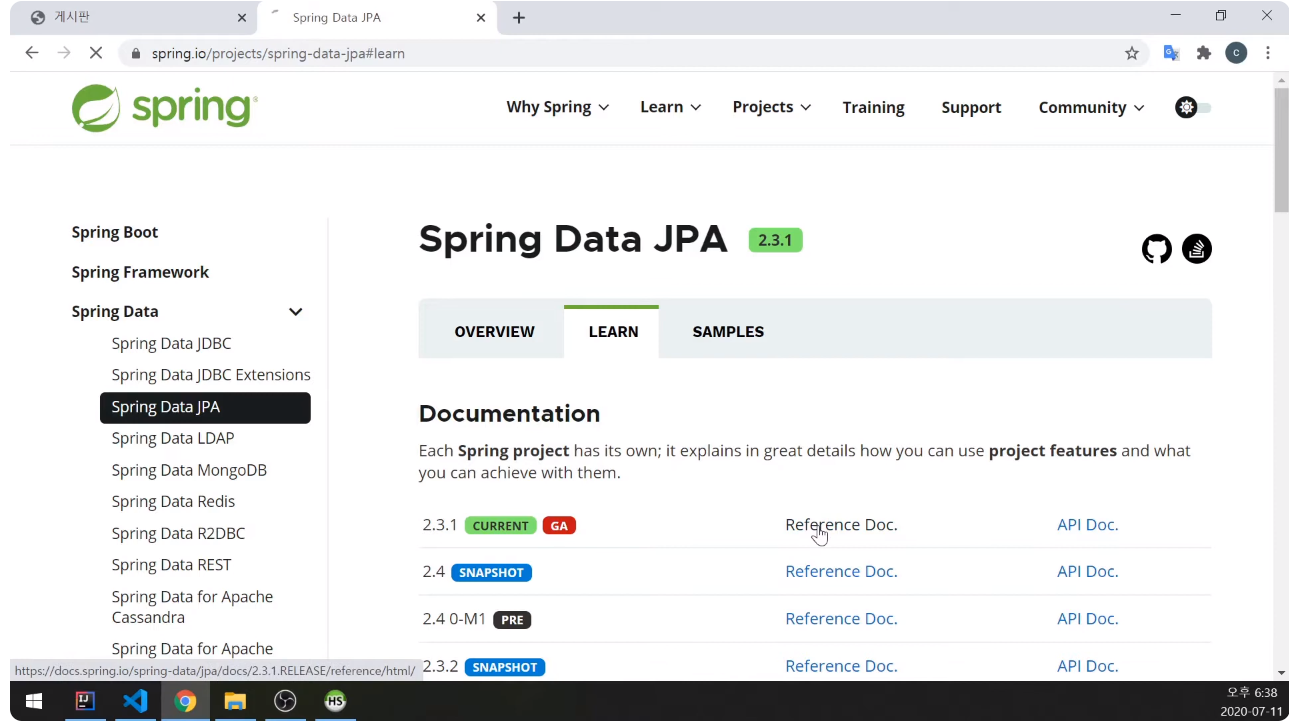Expand the Community navigation menu
The height and width of the screenshot is (722, 1289).
[1092, 107]
